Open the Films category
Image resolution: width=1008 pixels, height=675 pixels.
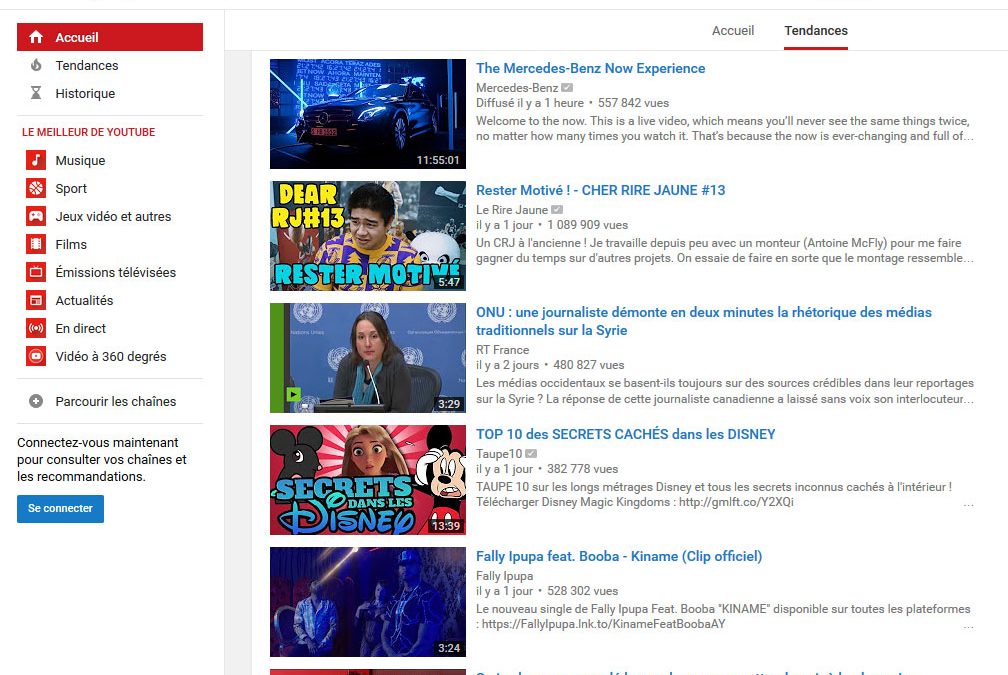[71, 244]
